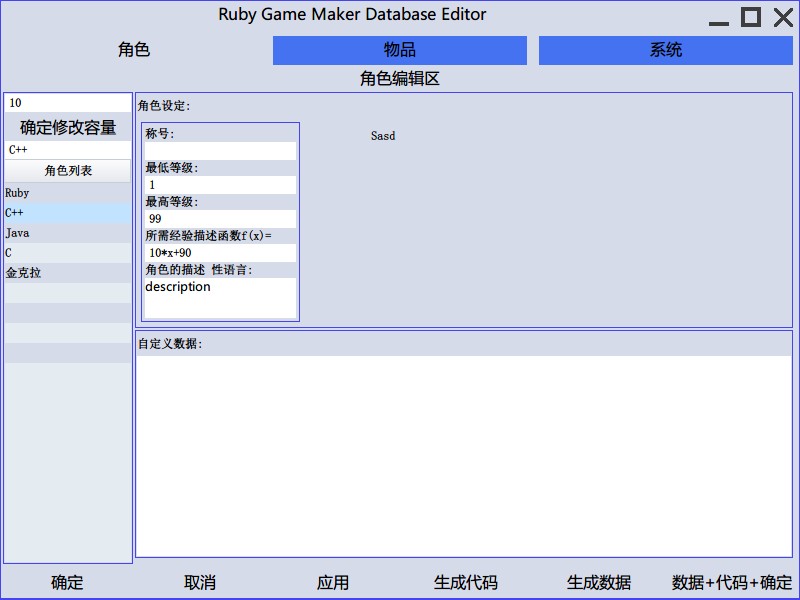Click the 确定修改容量 button

(68, 127)
